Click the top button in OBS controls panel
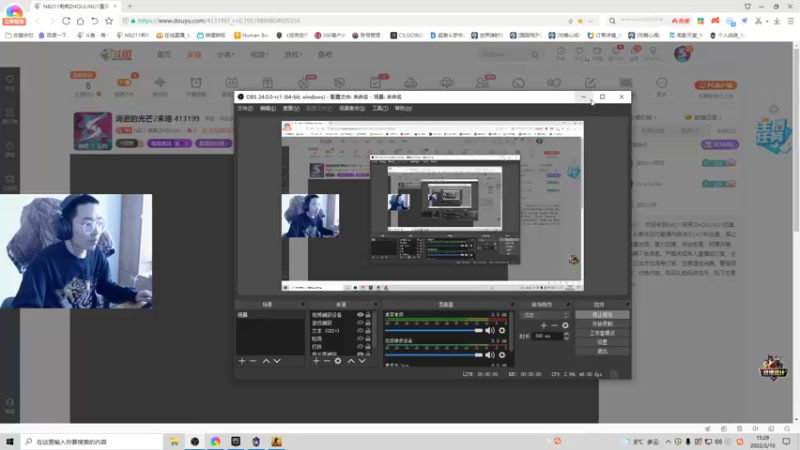The image size is (800, 450). click(602, 315)
